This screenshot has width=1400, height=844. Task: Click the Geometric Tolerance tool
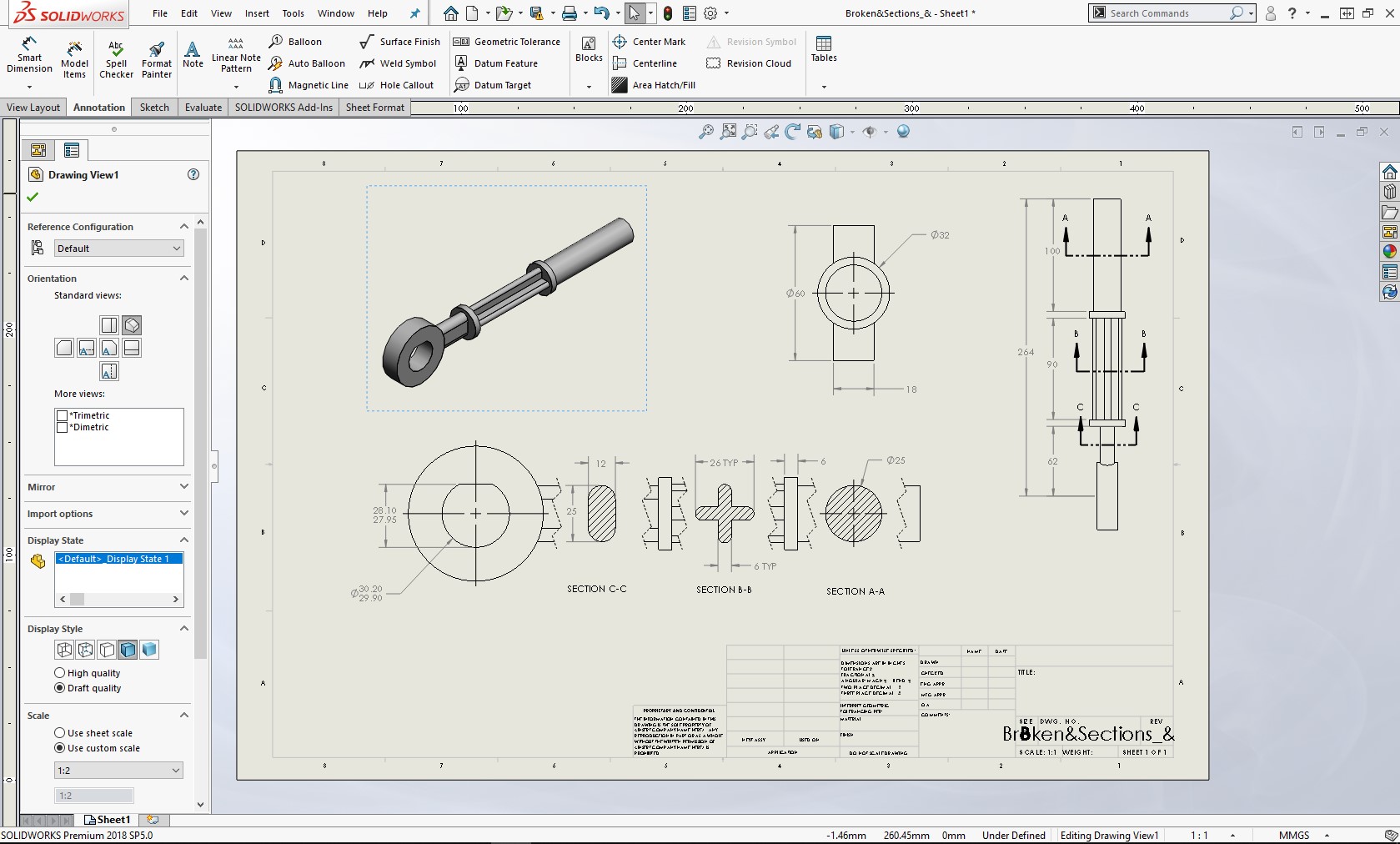(507, 42)
